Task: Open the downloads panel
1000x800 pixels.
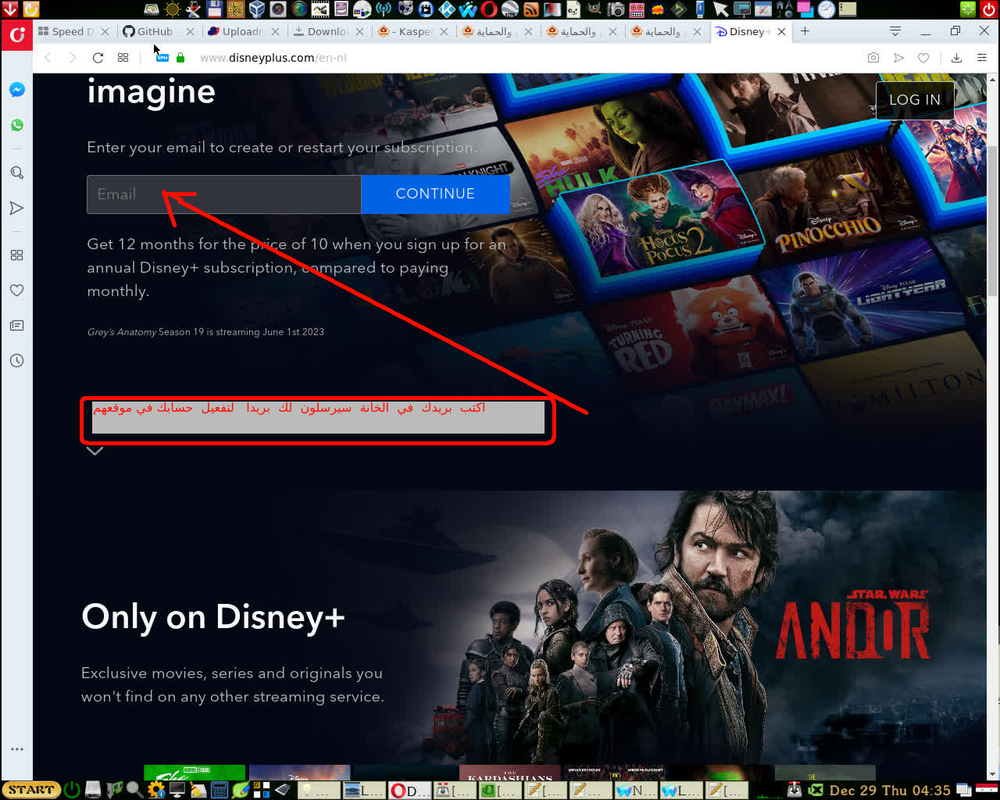Action: [956, 57]
